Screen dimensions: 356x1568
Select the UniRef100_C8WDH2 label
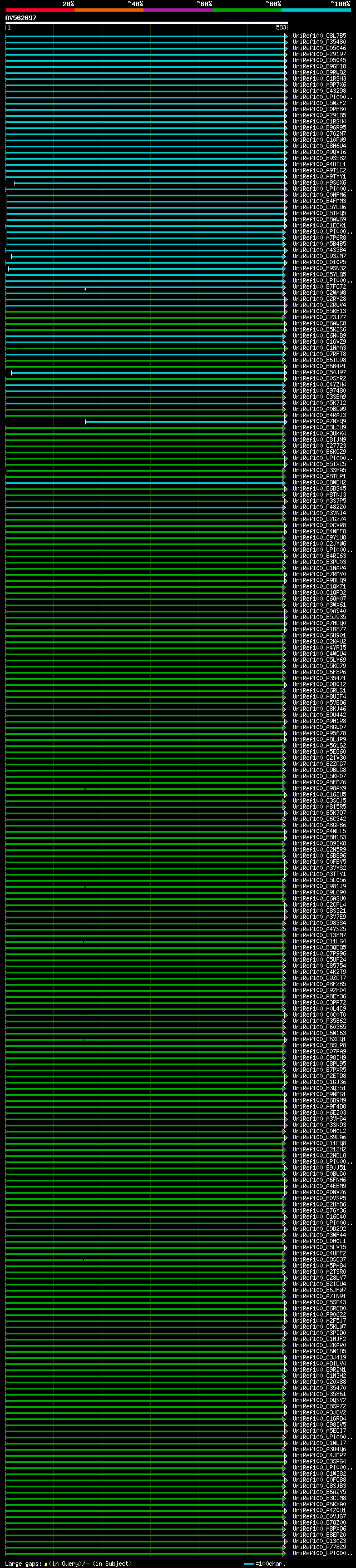coord(319,483)
